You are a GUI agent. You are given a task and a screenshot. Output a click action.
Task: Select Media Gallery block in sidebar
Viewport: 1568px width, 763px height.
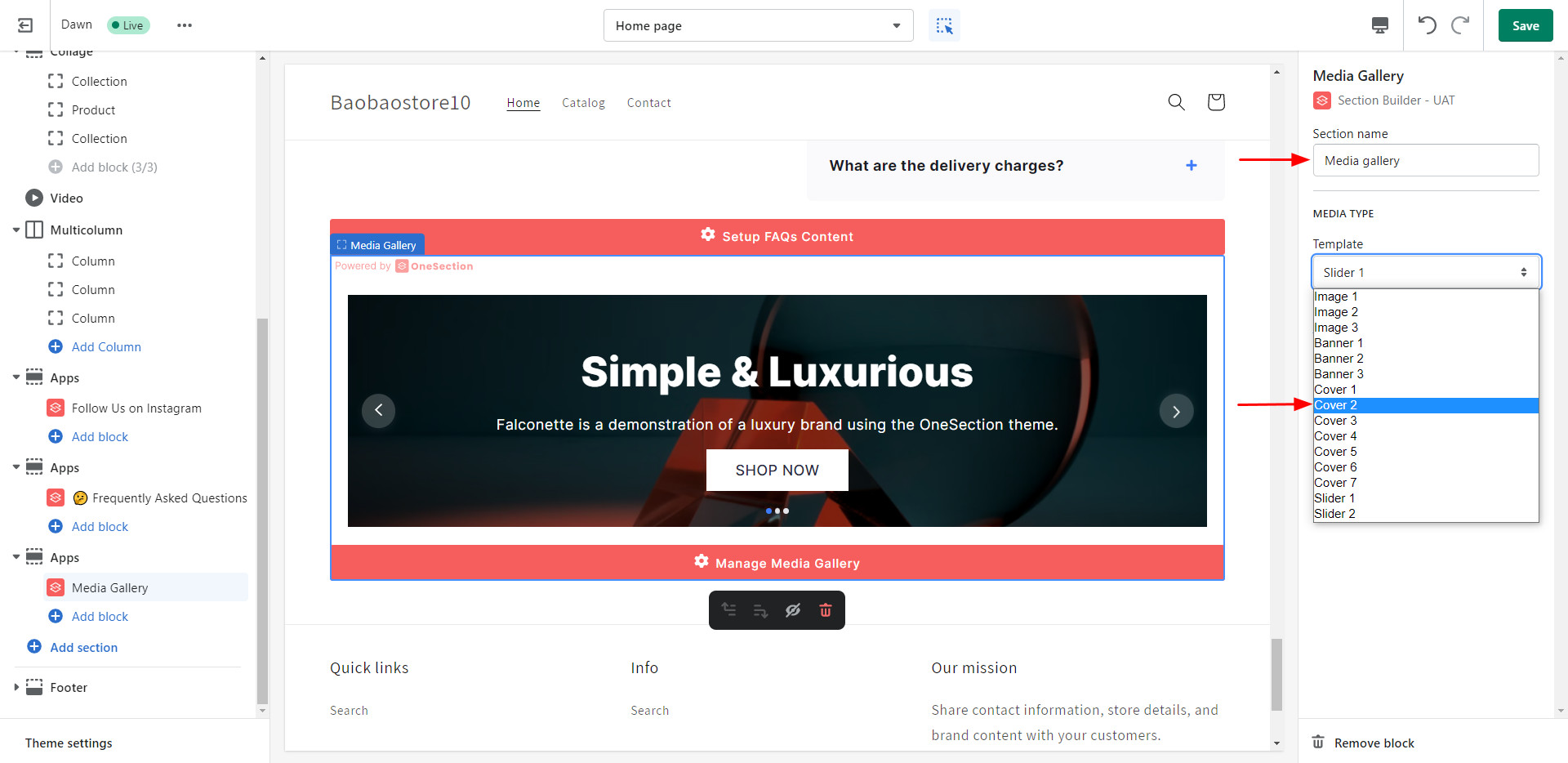coord(145,587)
